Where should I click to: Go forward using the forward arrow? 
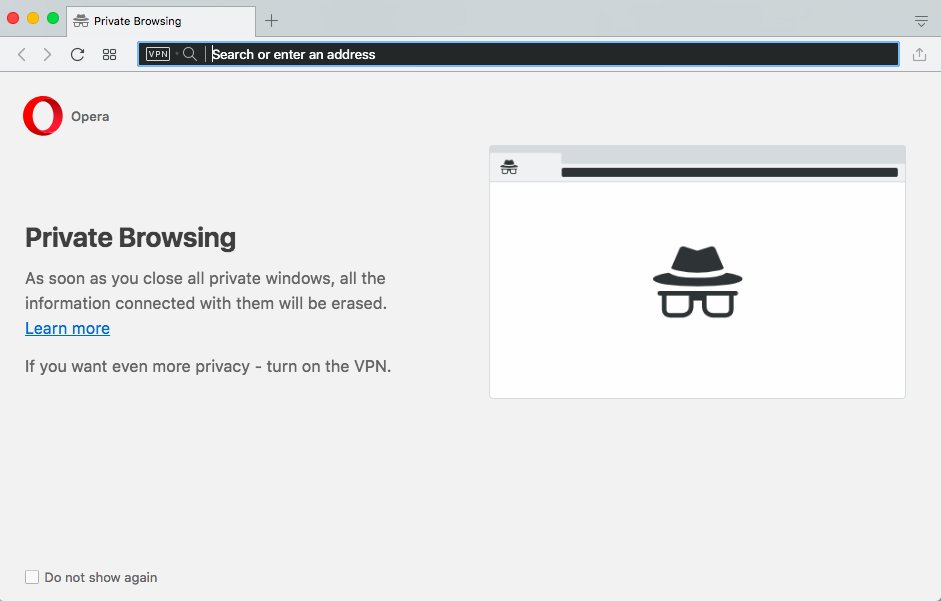(47, 55)
